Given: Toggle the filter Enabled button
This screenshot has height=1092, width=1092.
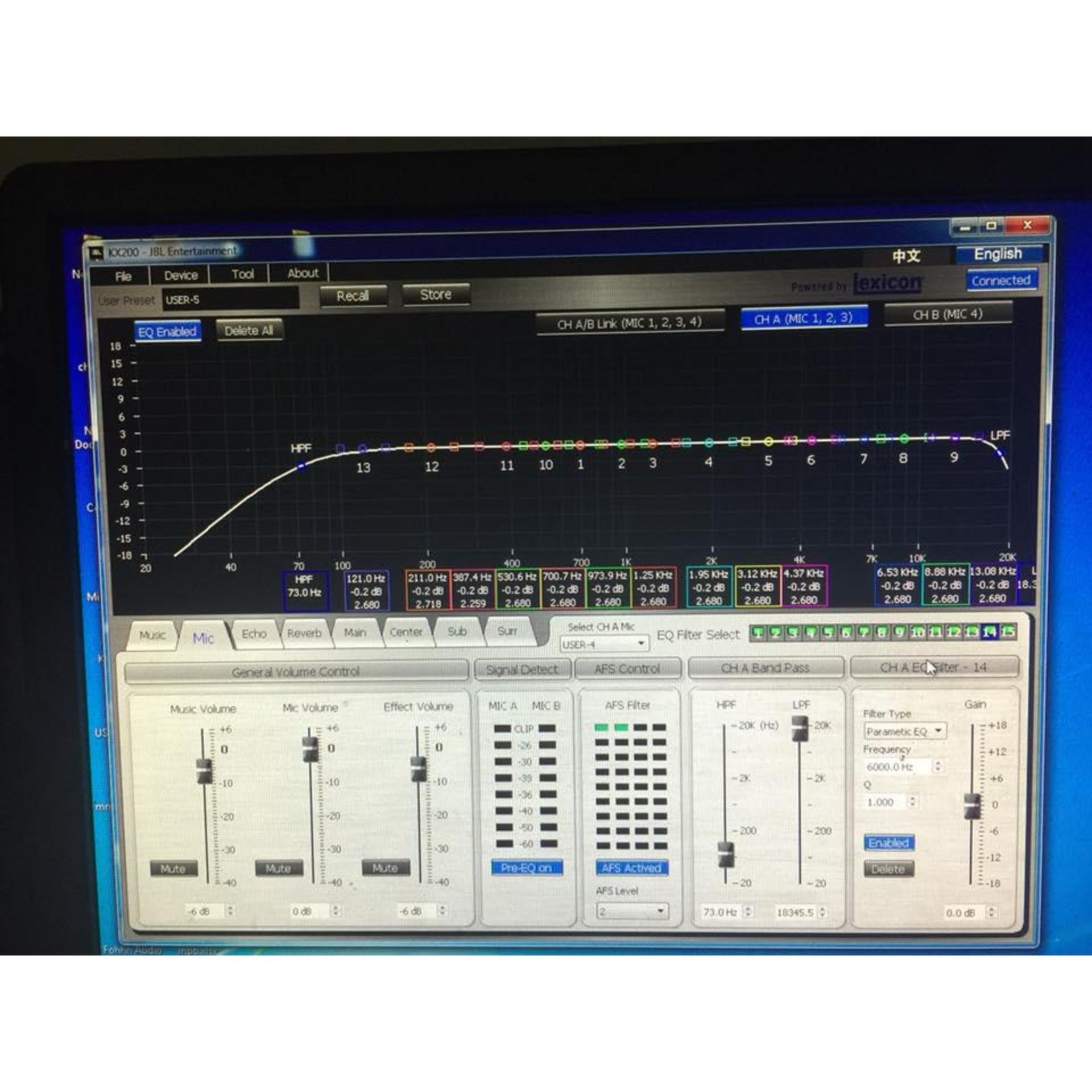Looking at the screenshot, I should point(888,842).
